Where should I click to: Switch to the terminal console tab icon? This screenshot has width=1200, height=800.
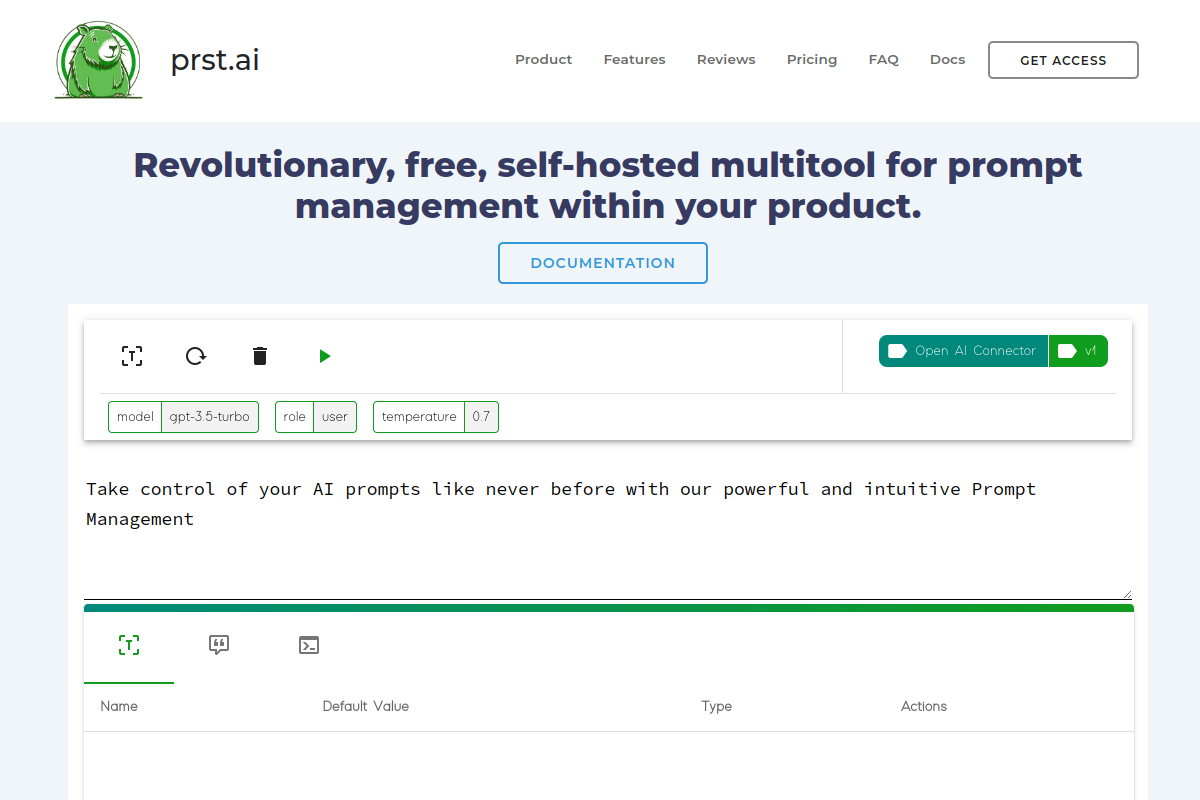[309, 645]
